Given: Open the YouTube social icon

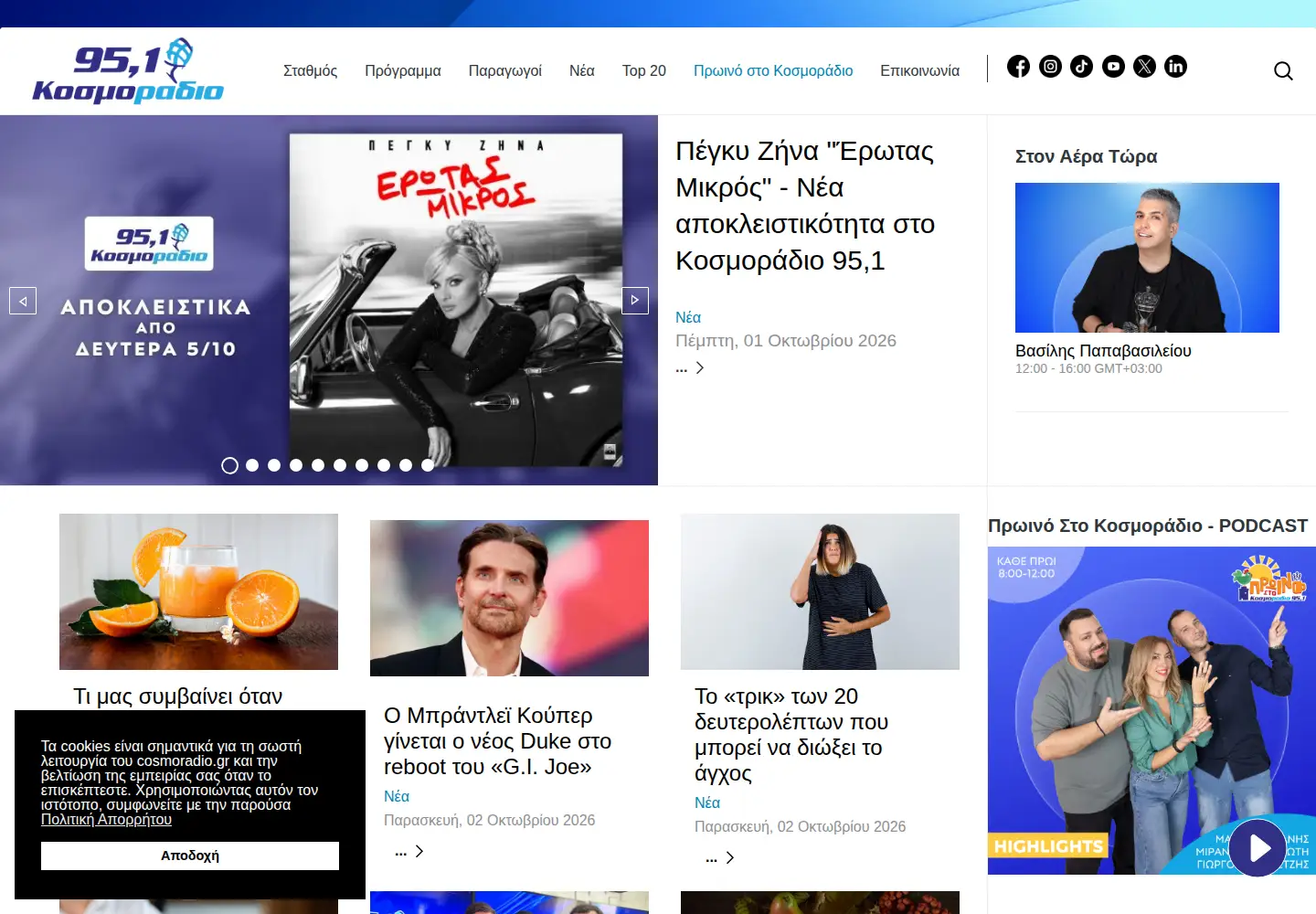Looking at the screenshot, I should 1113,66.
